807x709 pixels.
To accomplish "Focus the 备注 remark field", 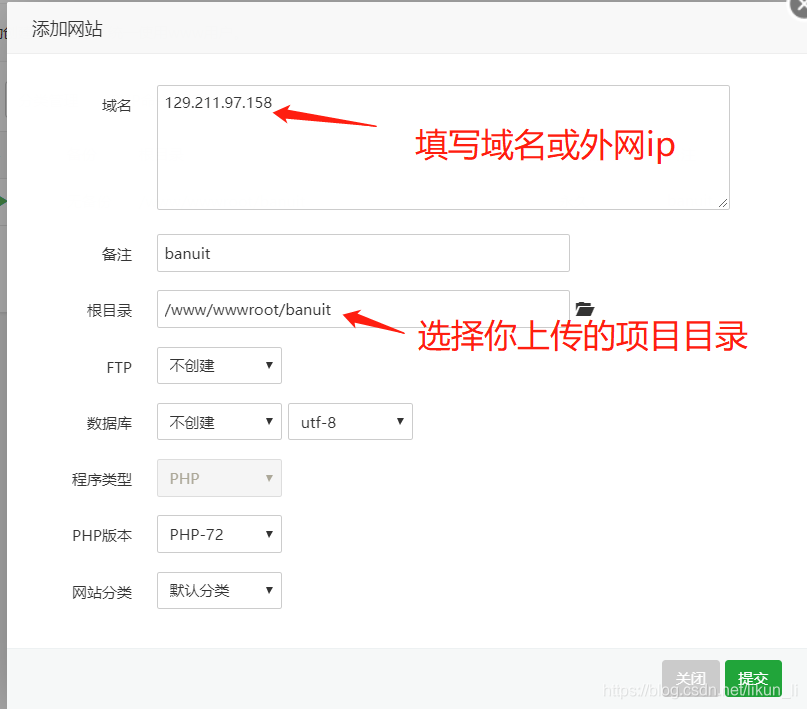I will click(x=363, y=253).
